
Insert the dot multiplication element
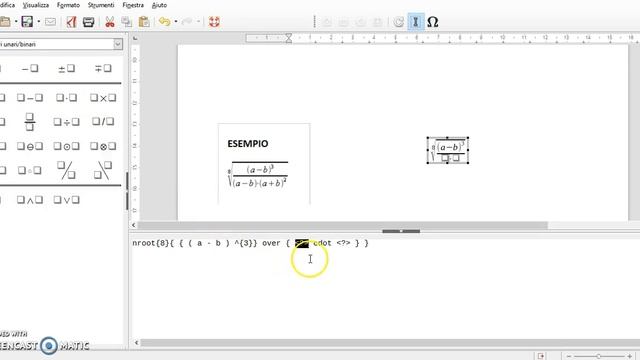67,98
